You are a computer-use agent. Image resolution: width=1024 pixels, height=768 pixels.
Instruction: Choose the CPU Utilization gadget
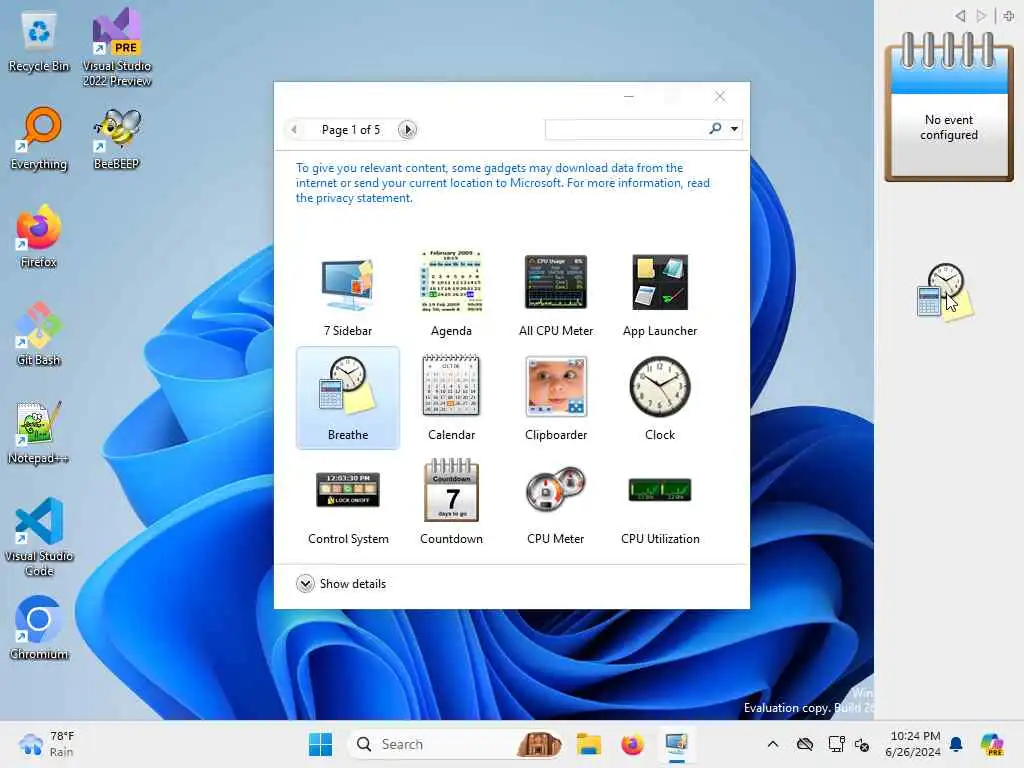660,490
